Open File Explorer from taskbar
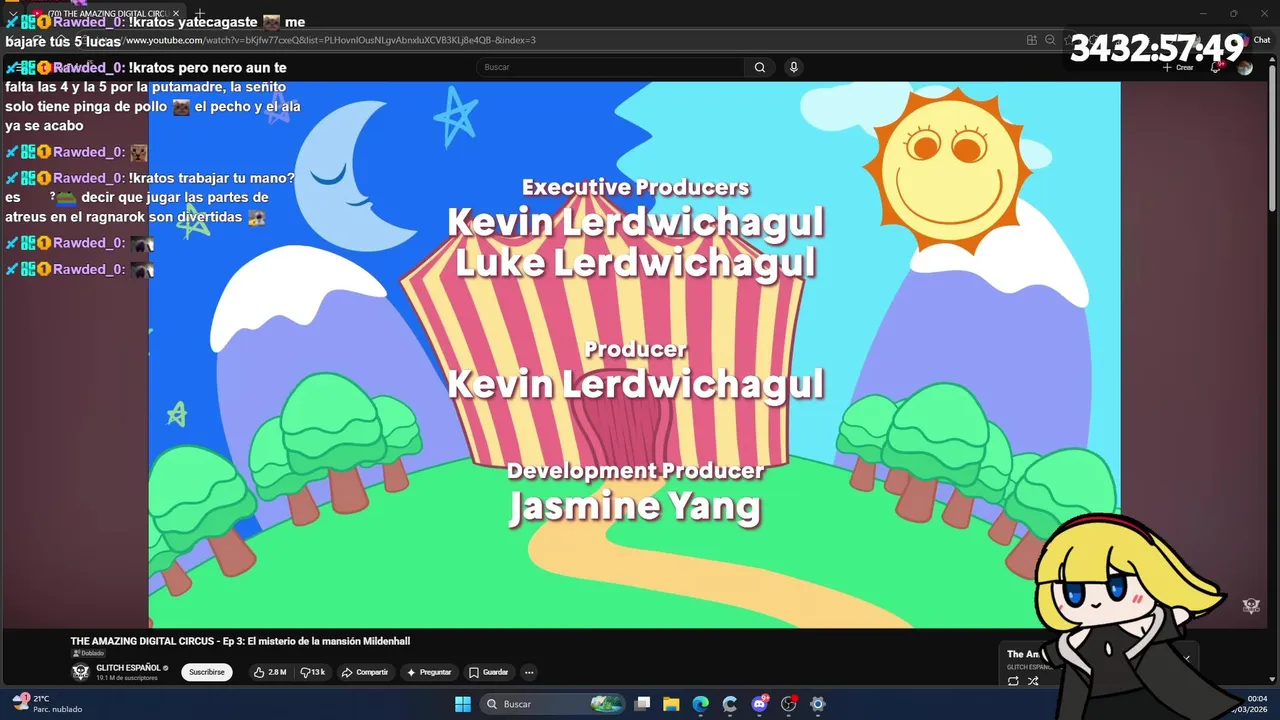The image size is (1280, 720). (x=672, y=704)
